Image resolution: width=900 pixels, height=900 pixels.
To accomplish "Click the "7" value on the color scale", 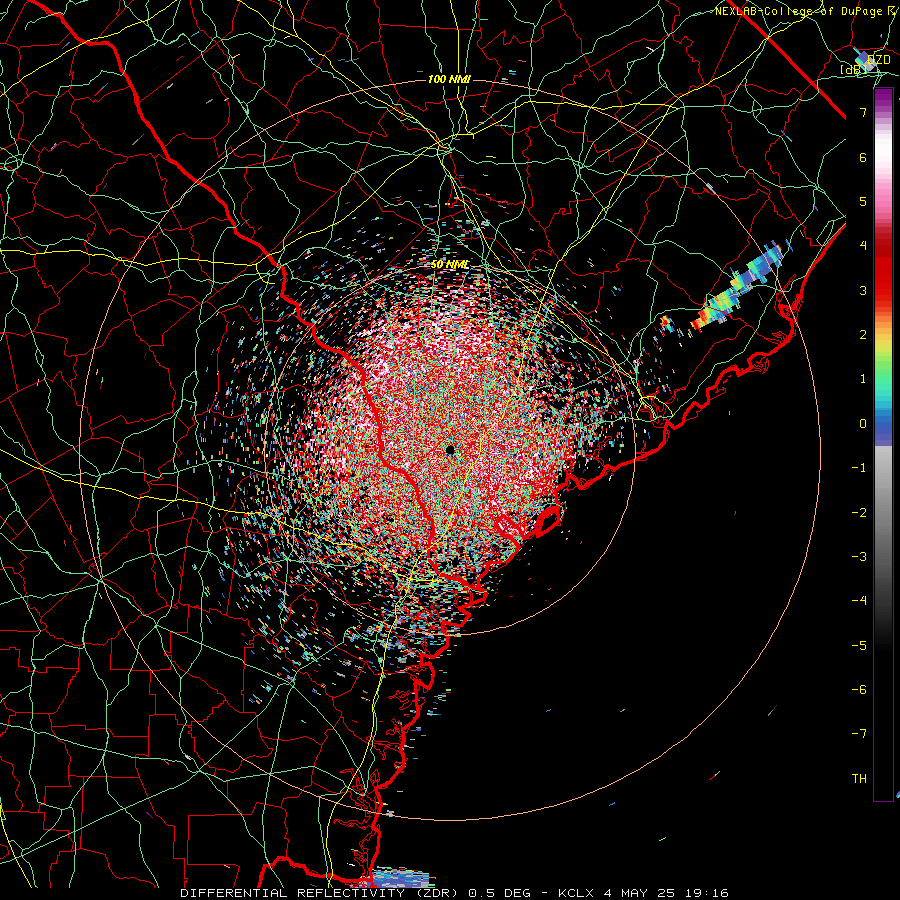I will tap(863, 112).
